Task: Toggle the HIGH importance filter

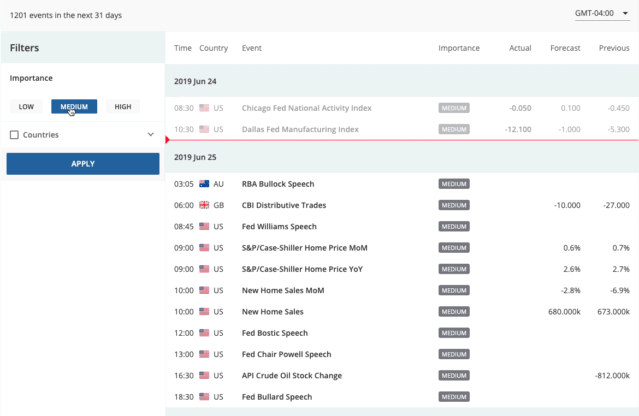Action: coord(122,107)
